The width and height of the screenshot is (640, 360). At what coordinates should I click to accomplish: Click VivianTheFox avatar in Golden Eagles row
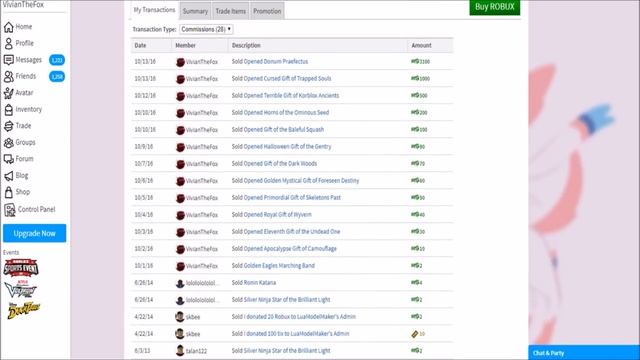pyautogui.click(x=180, y=266)
